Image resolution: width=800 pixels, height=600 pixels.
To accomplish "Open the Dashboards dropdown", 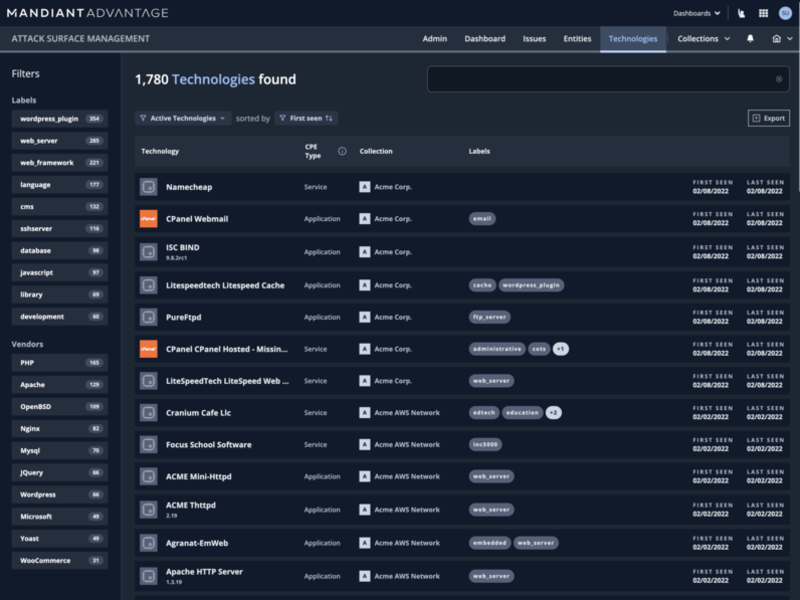I will click(x=696, y=13).
